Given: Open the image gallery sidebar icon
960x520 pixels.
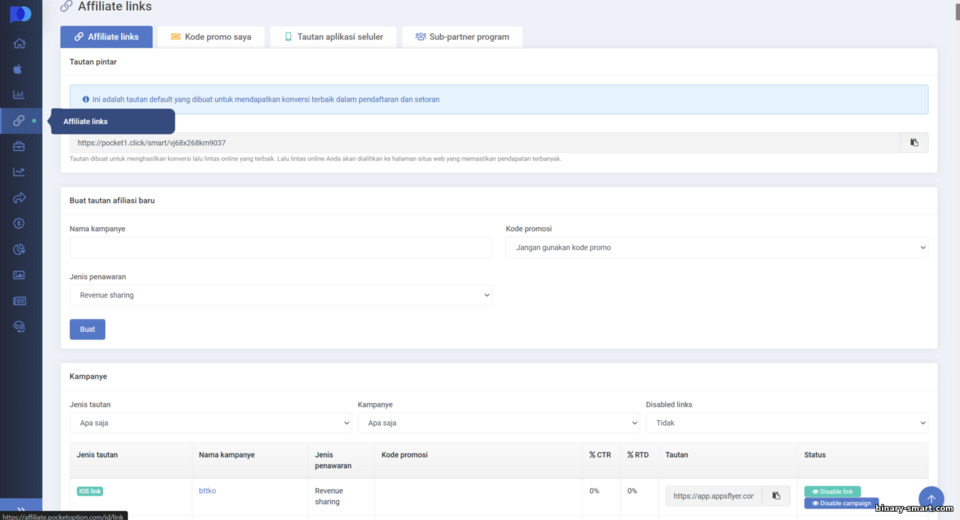Looking at the screenshot, I should 19,275.
